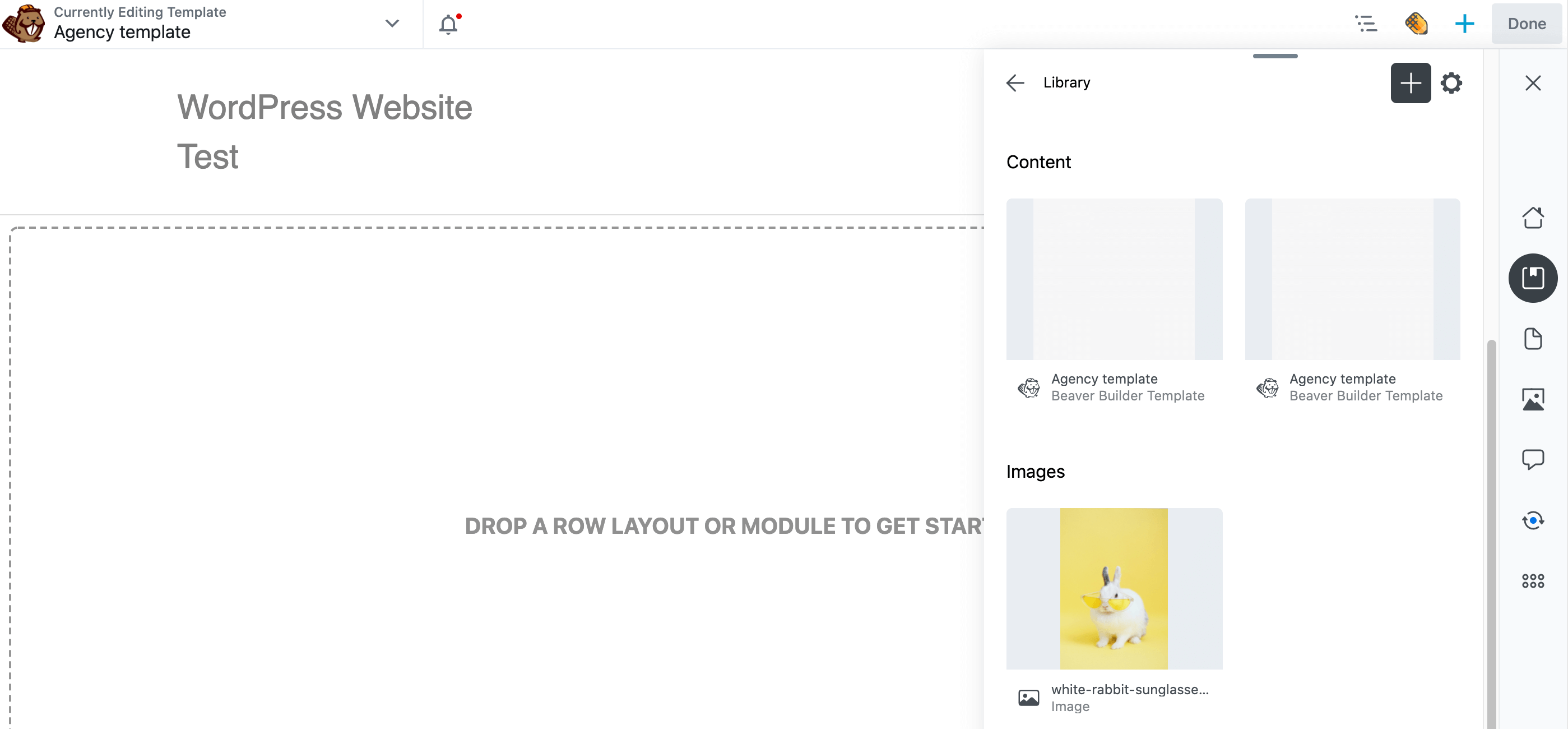Click the global plus add button top bar
Viewport: 1568px width, 729px height.
pyautogui.click(x=1462, y=23)
